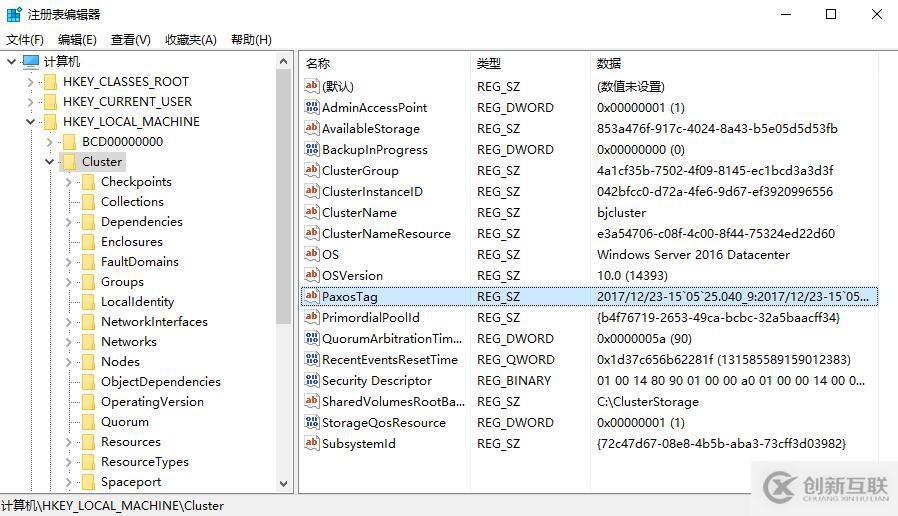Click the icon beside PrimordialPoolId
This screenshot has height=516, width=898.
(x=312, y=317)
